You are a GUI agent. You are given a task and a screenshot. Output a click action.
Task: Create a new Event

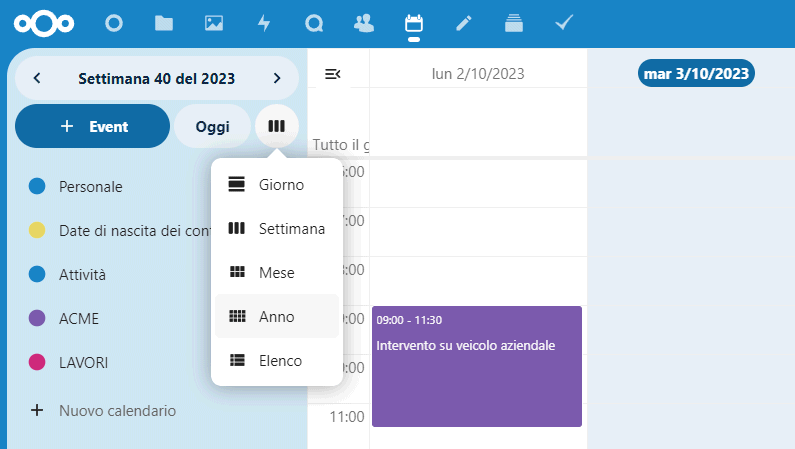92,126
